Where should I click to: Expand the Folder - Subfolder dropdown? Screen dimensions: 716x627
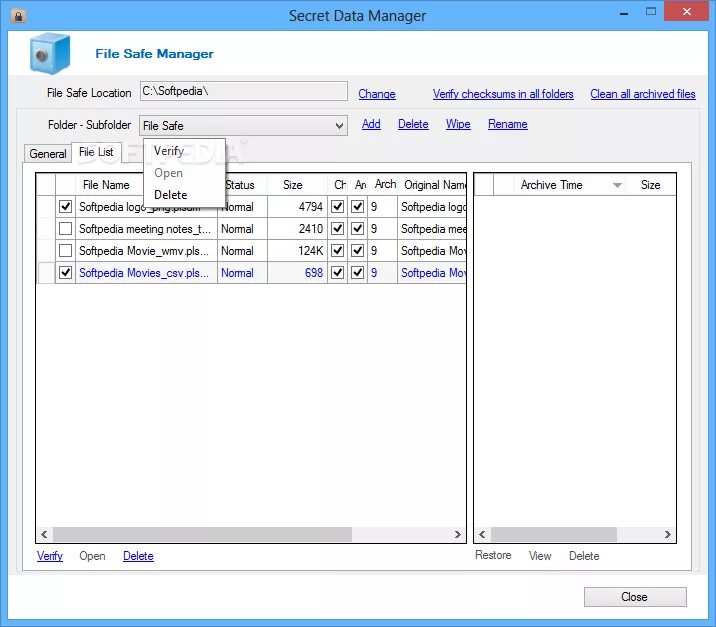[x=339, y=126]
